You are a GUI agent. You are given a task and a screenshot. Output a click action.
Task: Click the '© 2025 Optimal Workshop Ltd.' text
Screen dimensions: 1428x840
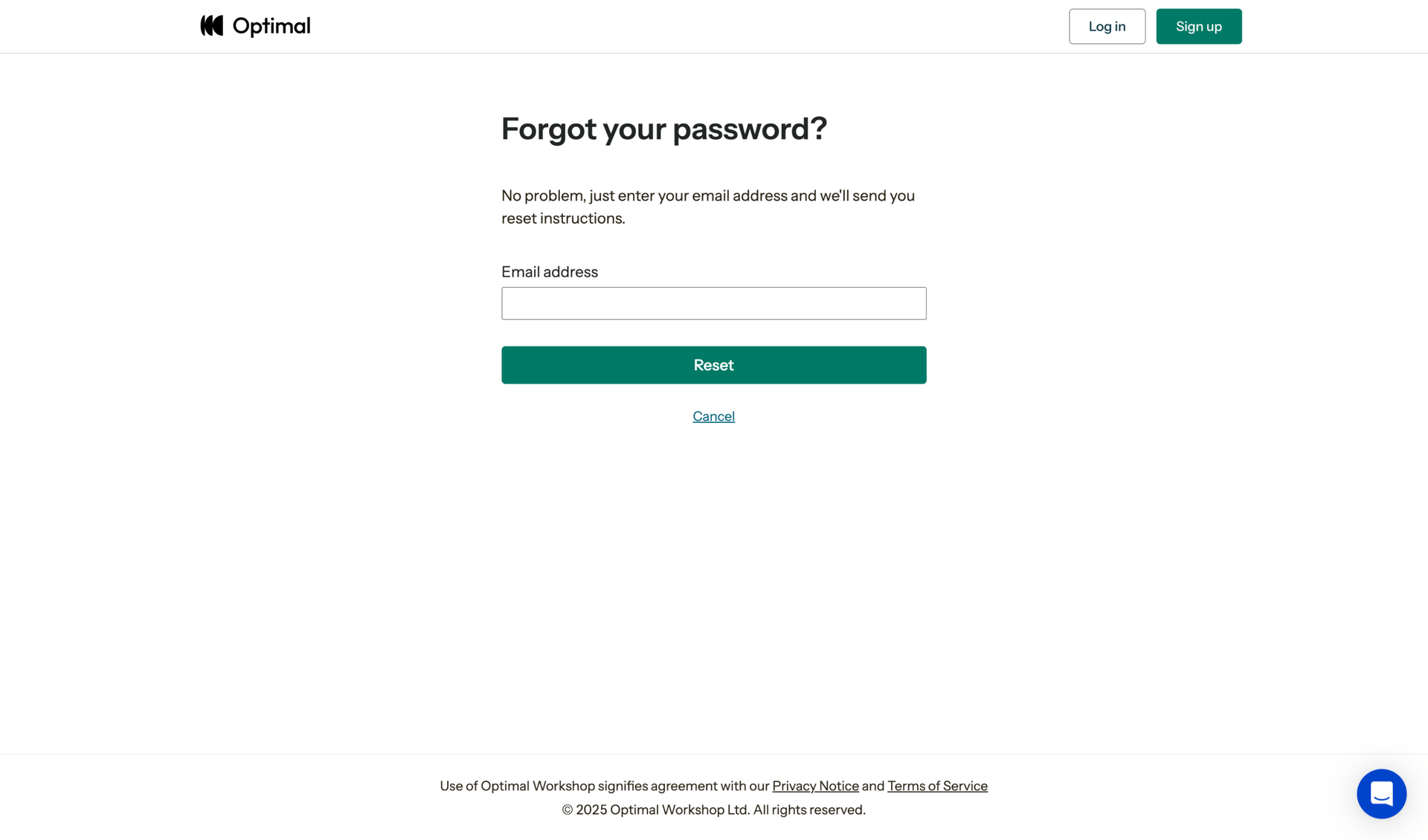[655, 810]
